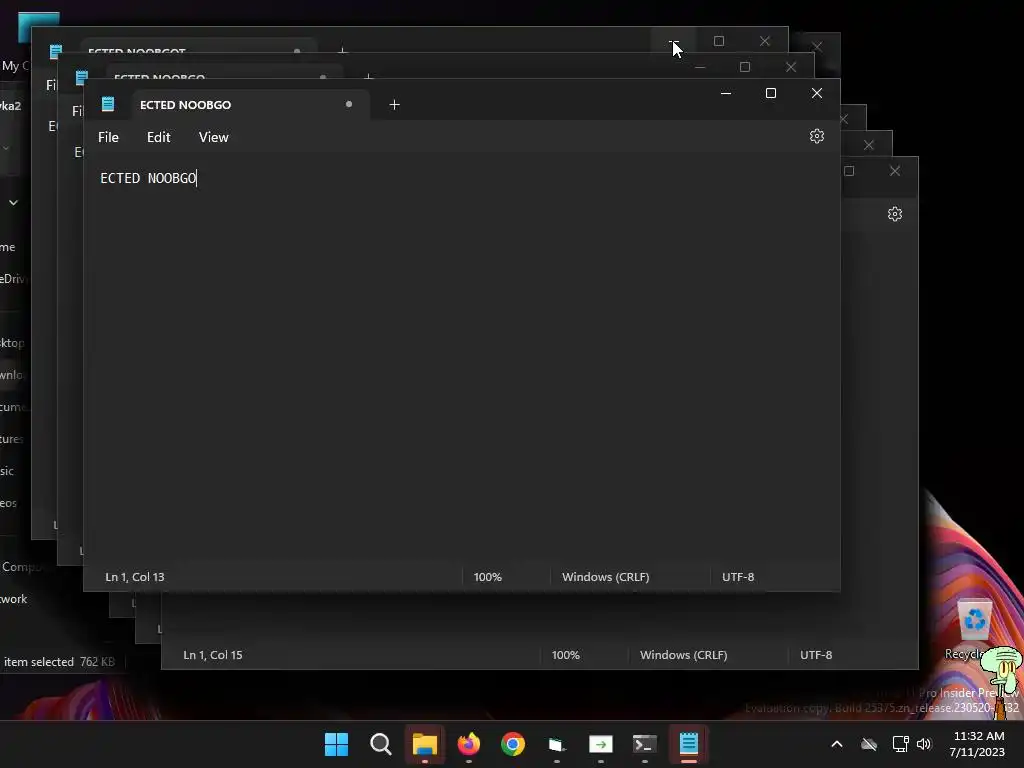The height and width of the screenshot is (768, 1024).
Task: Open the Windows Start menu
Action: click(x=336, y=744)
